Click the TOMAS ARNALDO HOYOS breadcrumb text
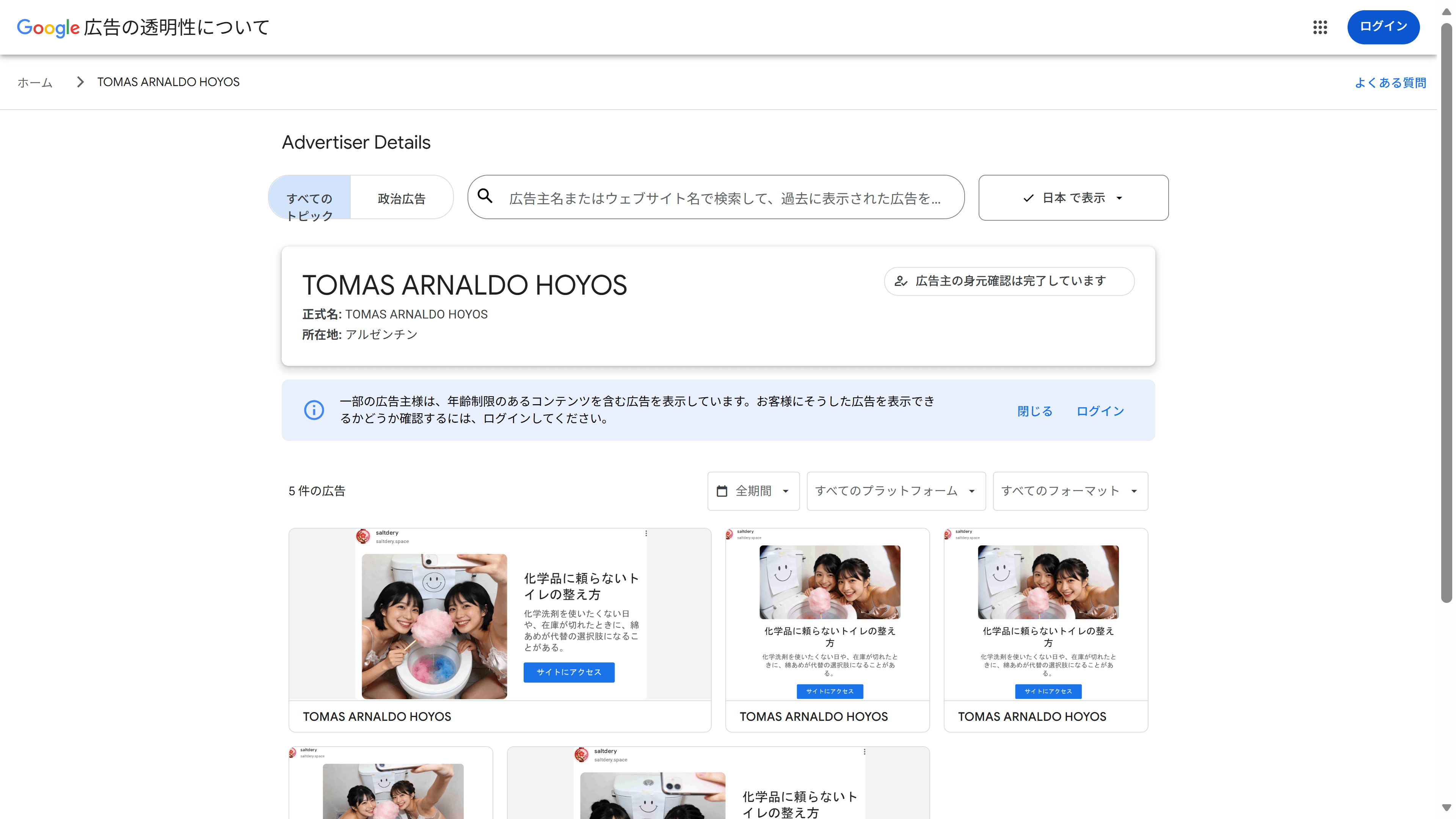The width and height of the screenshot is (1456, 819). pyautogui.click(x=168, y=83)
